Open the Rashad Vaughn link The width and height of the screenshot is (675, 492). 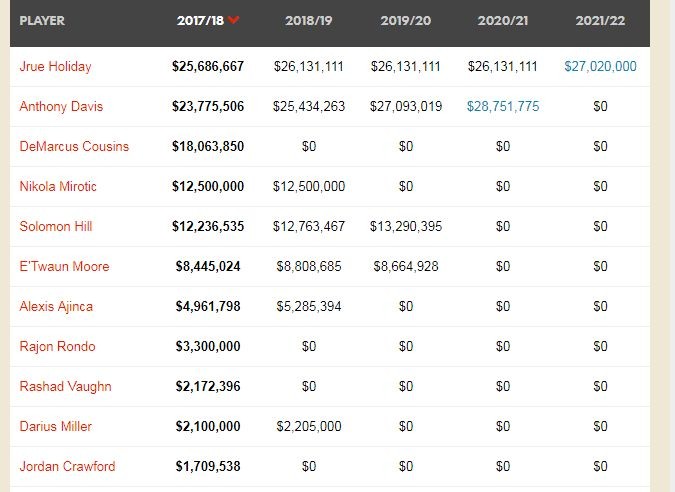[x=65, y=386]
